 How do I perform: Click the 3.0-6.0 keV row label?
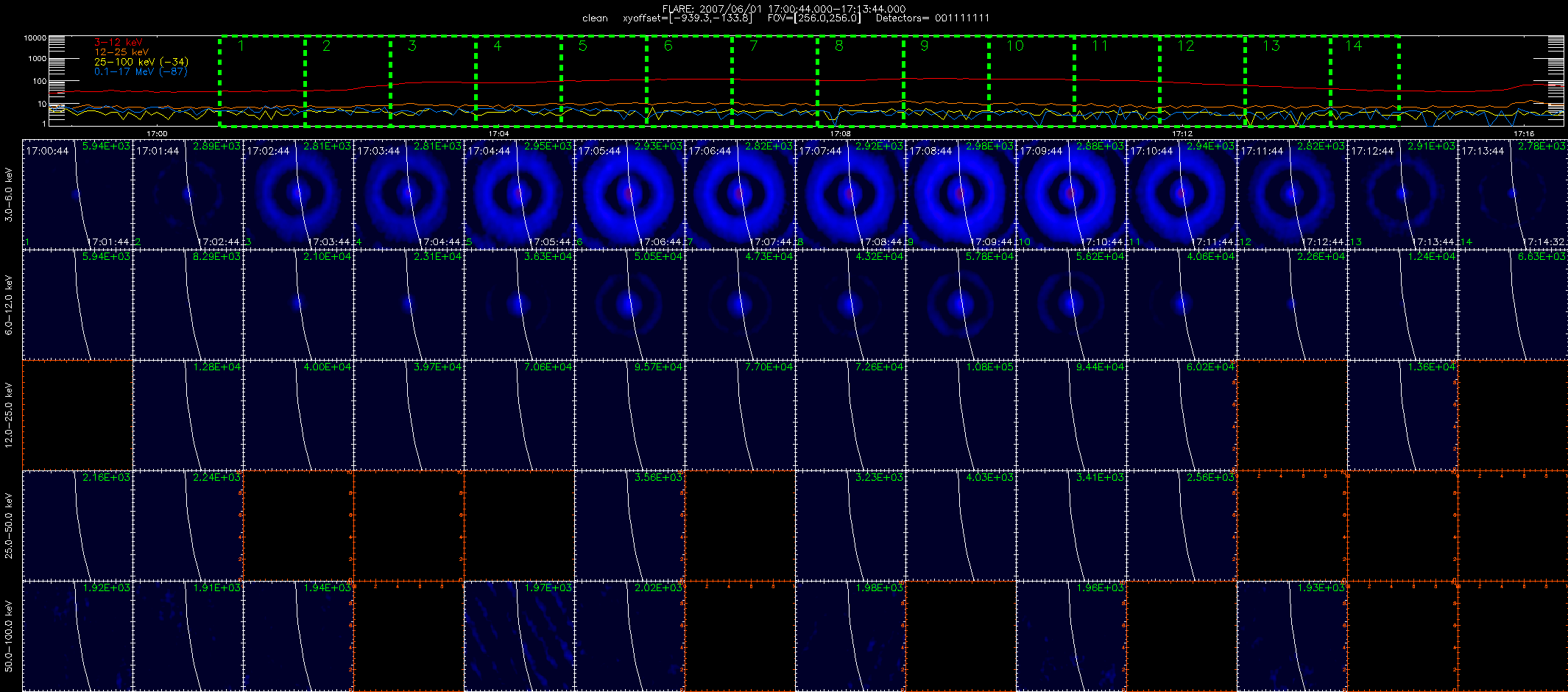click(x=9, y=194)
